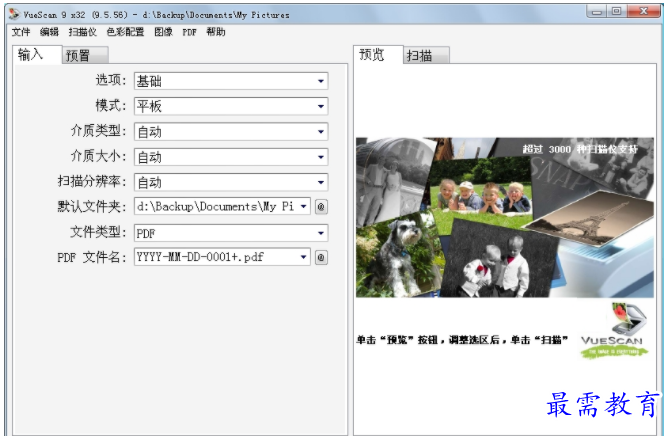
Task: Minimize the VueScan window
Action: (597, 11)
